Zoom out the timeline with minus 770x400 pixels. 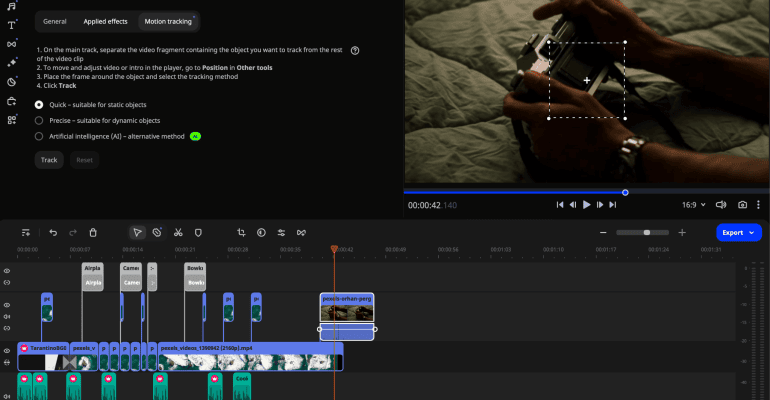[x=603, y=233]
